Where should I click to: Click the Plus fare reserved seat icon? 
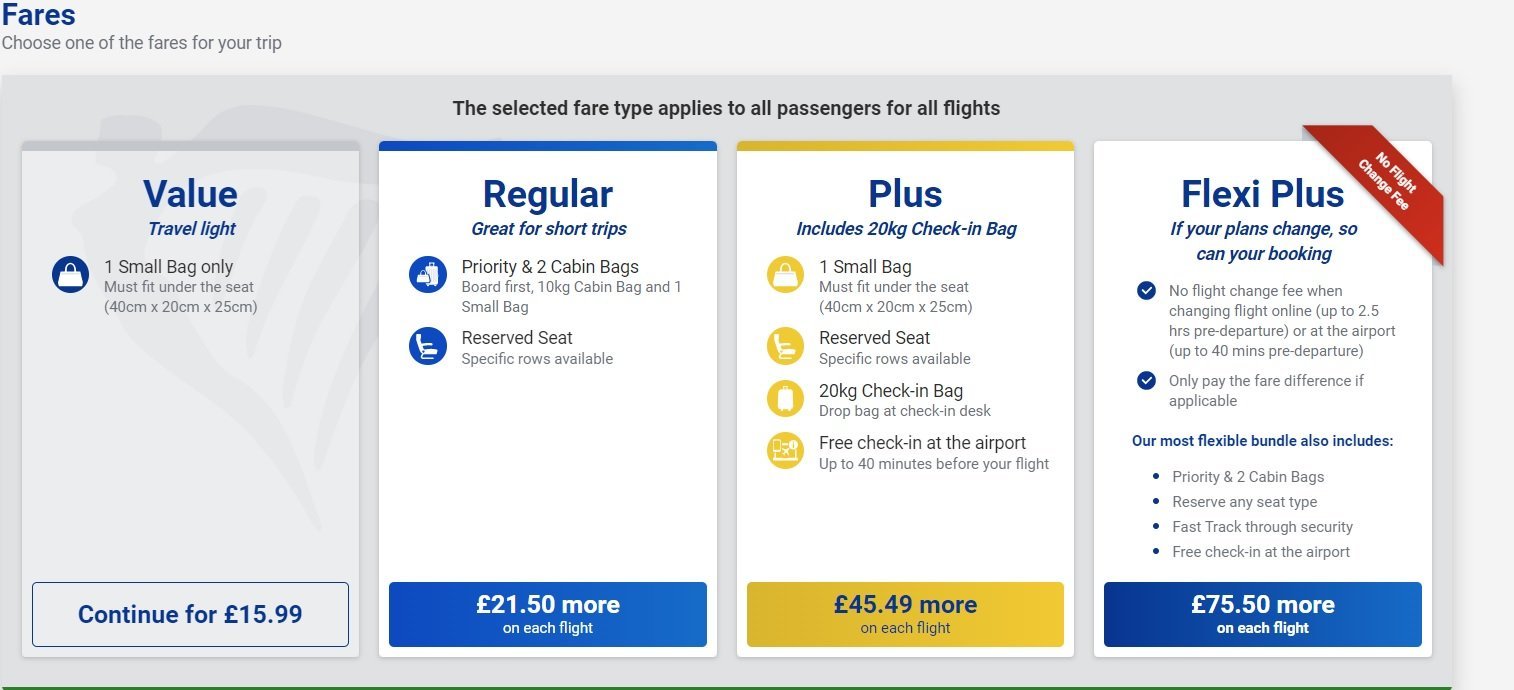(785, 346)
